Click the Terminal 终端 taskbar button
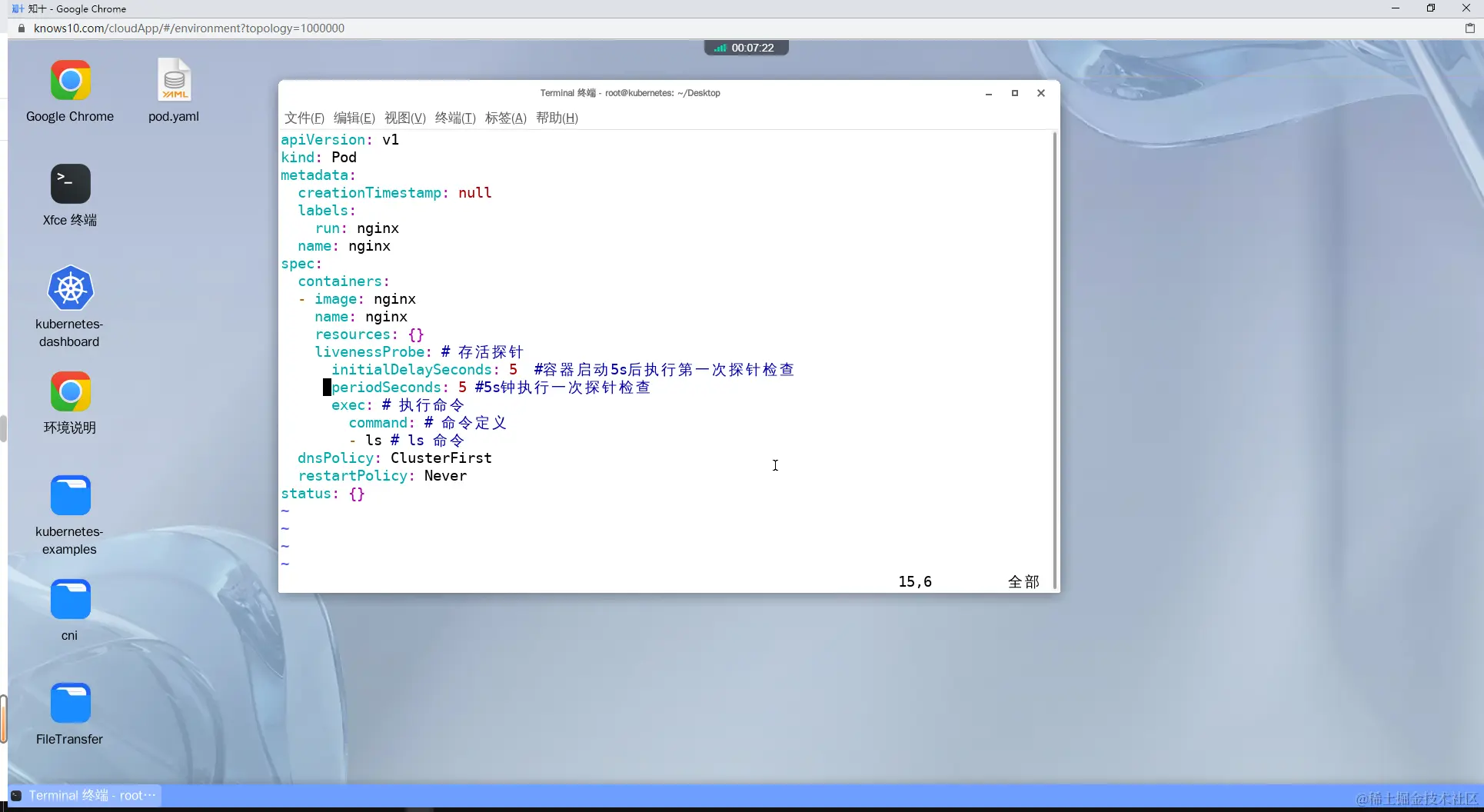The width and height of the screenshot is (1484, 812). tap(85, 795)
